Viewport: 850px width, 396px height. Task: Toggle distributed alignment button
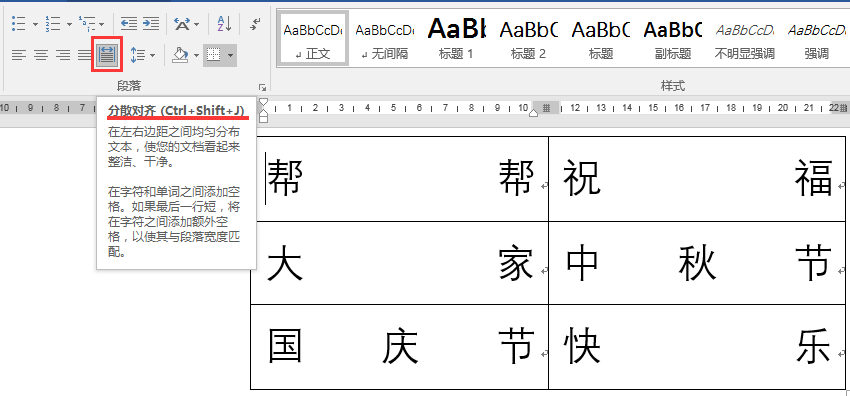(x=107, y=54)
